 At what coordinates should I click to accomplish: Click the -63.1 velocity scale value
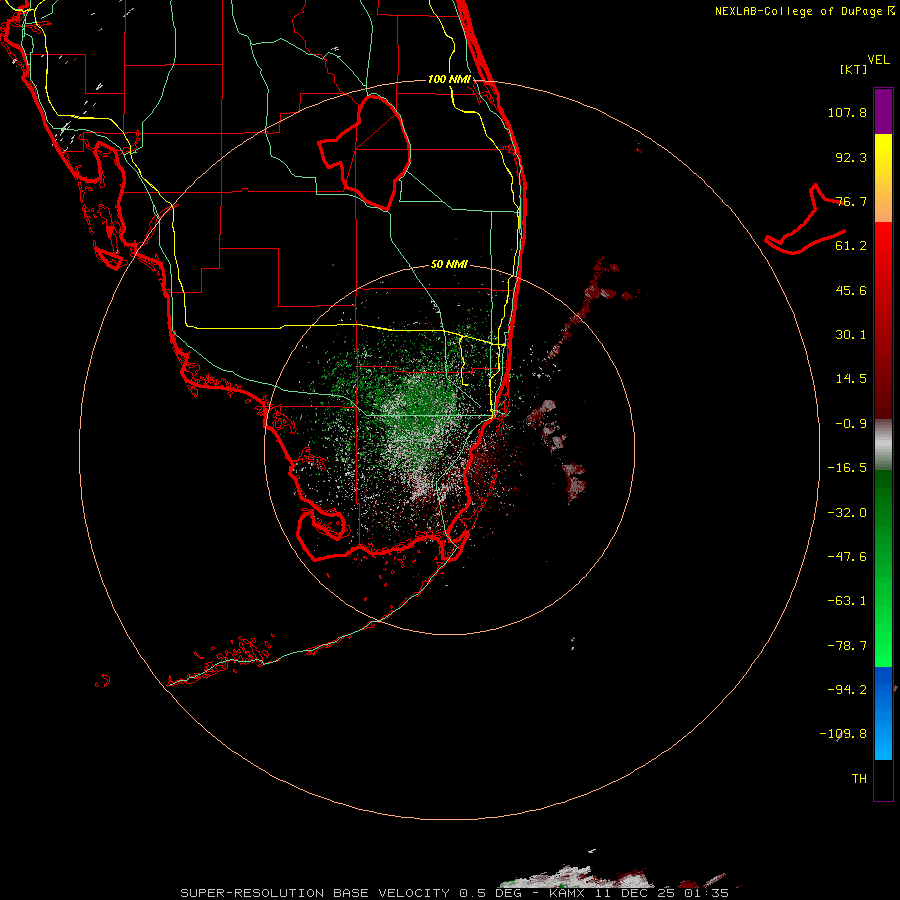tap(847, 601)
